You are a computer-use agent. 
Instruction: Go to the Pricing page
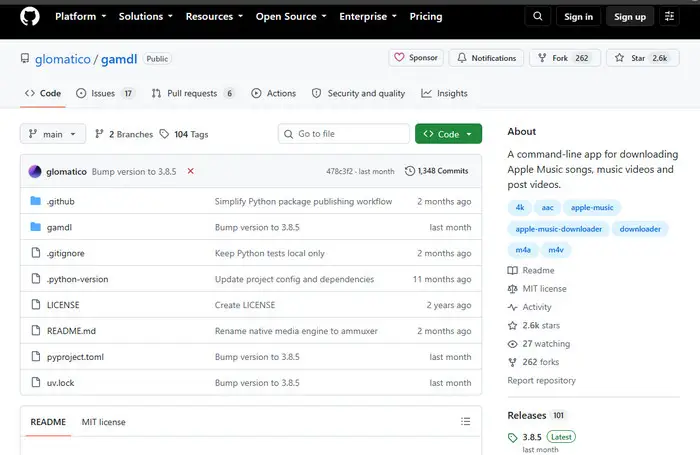pyautogui.click(x=426, y=17)
